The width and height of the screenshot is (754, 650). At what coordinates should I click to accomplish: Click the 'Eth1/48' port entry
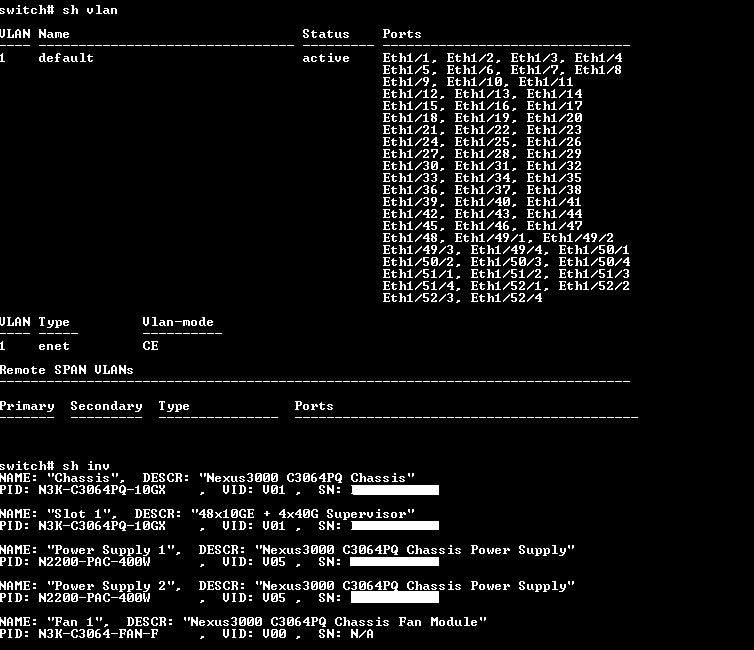tap(410, 238)
